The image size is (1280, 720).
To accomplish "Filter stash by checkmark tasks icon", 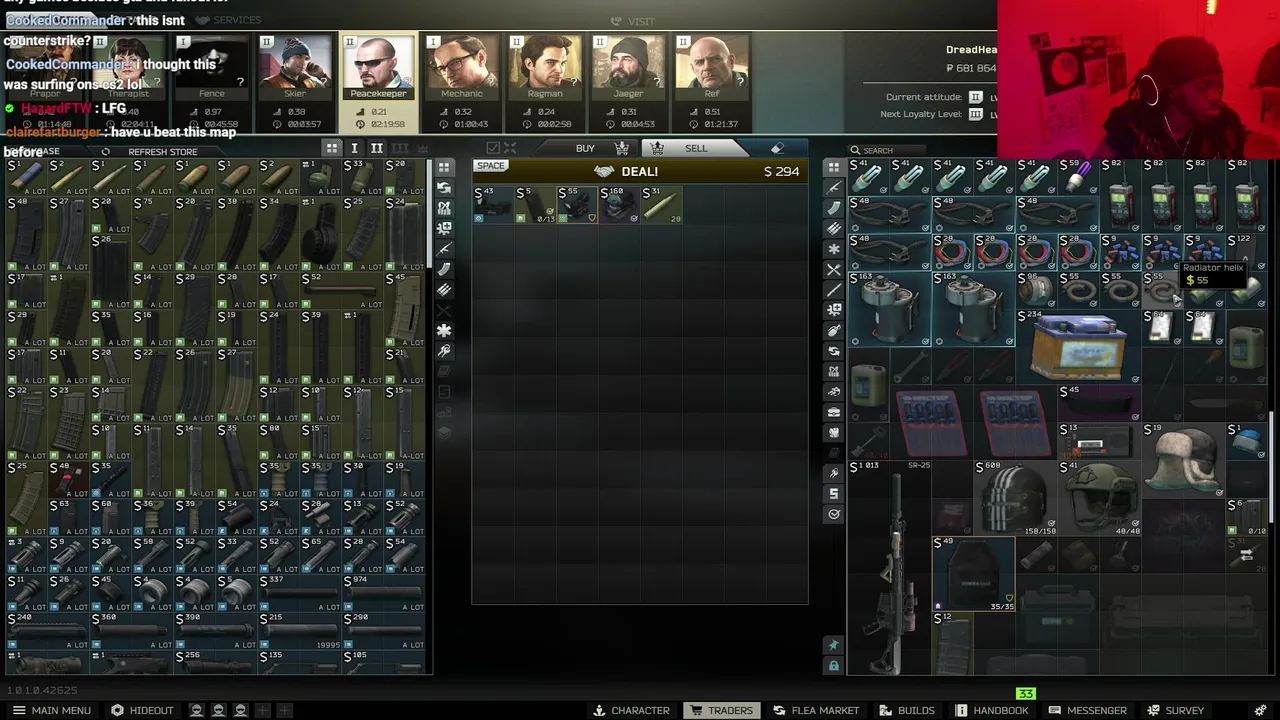I will (x=834, y=514).
